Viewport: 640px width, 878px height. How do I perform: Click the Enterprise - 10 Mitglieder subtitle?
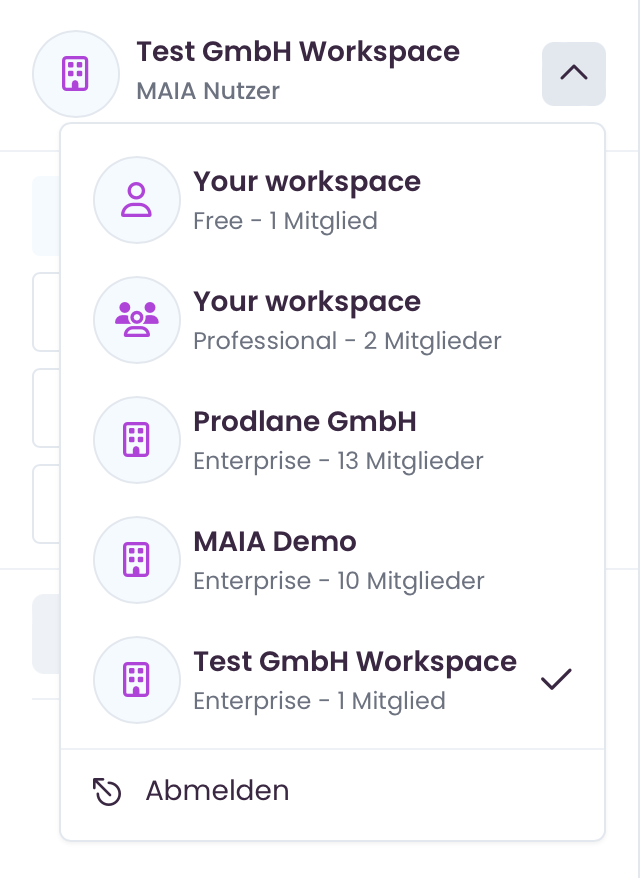point(339,581)
